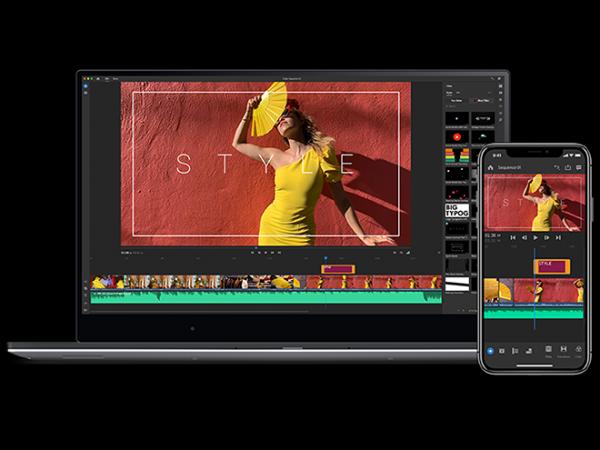
Task: Skip to the sequence start on the phone
Action: pos(513,238)
